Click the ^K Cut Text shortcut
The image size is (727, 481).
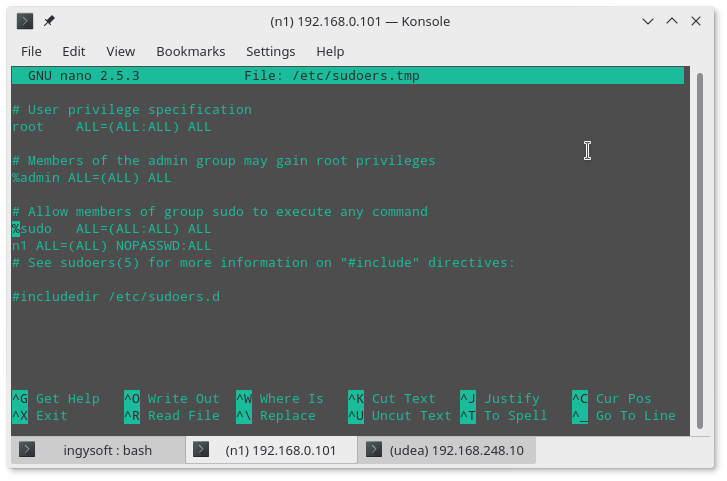tap(392, 399)
